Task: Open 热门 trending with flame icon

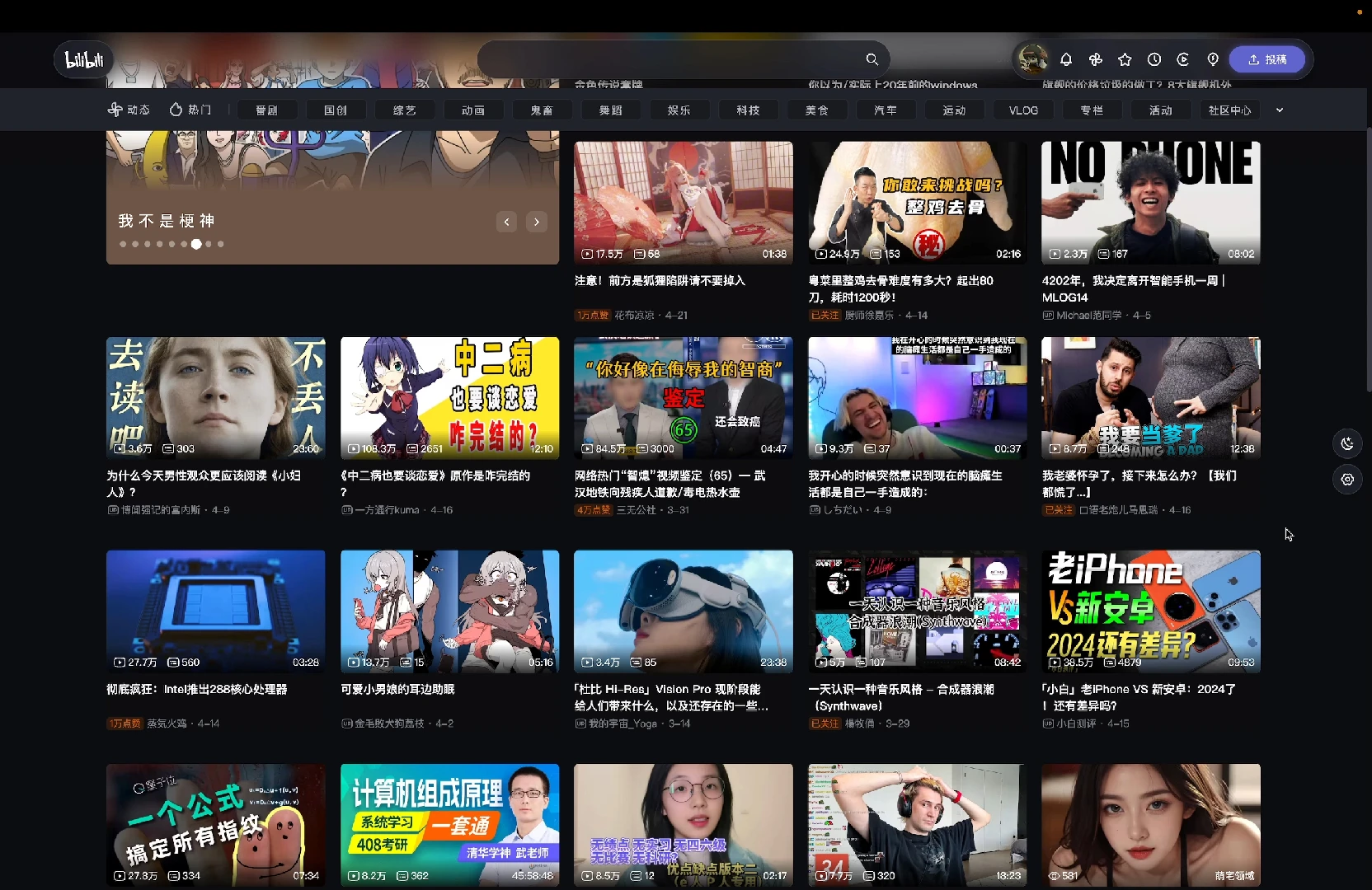Action: tap(190, 110)
